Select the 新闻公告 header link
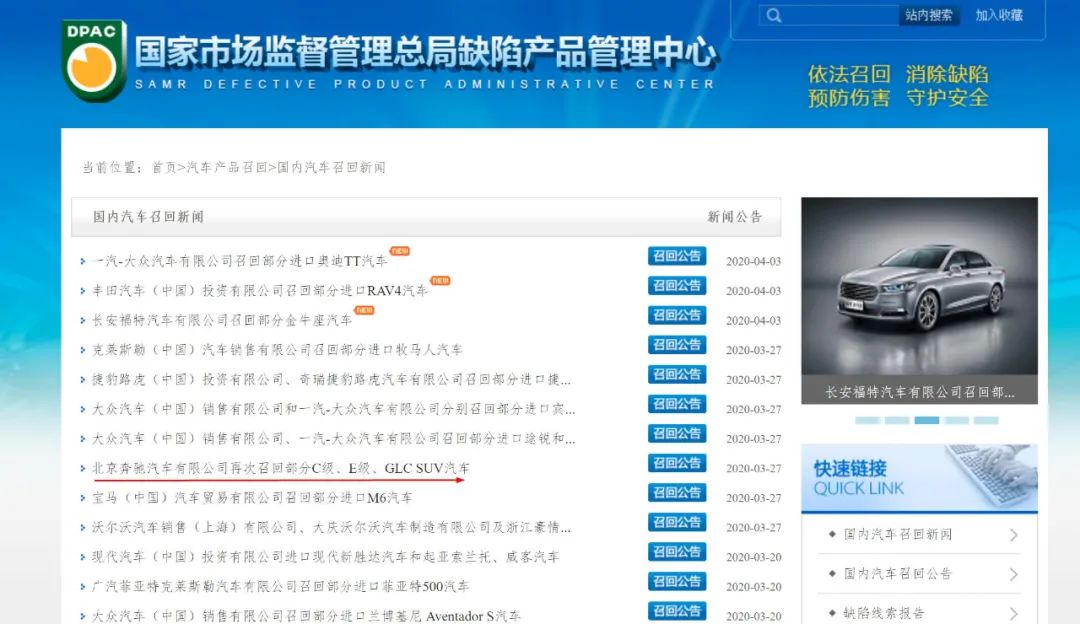Screen dimensions: 1080x624 point(735,217)
